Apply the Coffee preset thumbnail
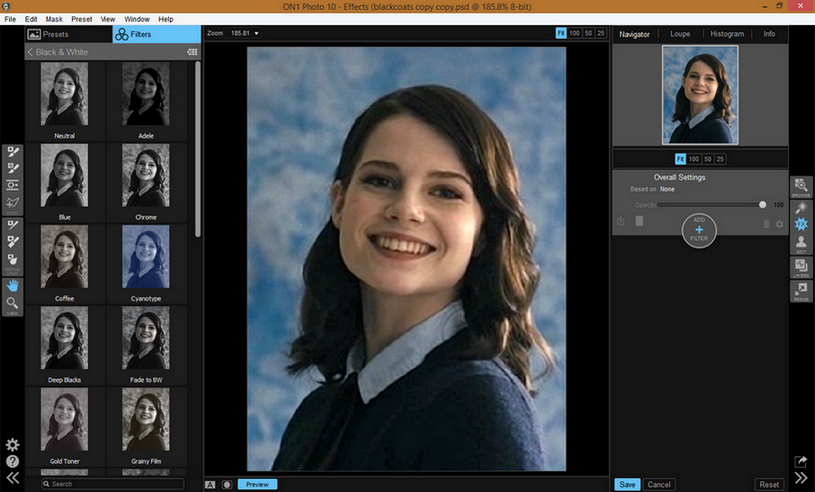 [64, 257]
